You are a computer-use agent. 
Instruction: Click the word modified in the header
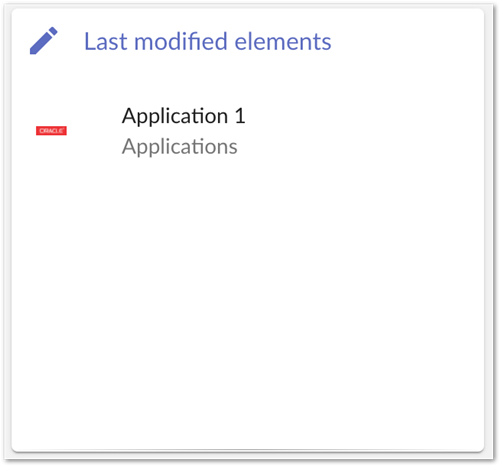point(181,41)
